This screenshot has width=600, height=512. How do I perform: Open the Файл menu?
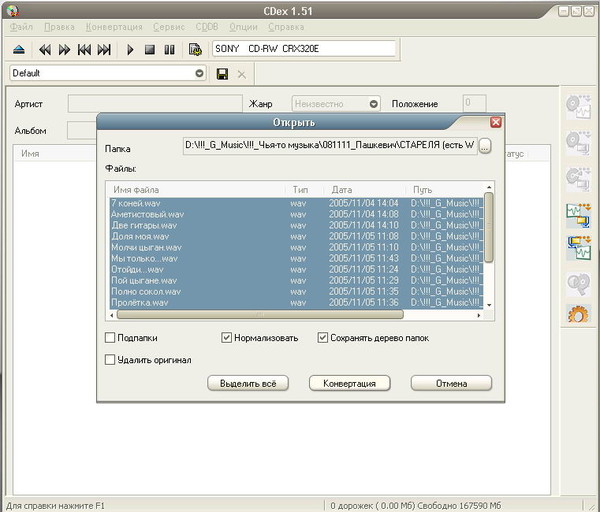[21, 27]
